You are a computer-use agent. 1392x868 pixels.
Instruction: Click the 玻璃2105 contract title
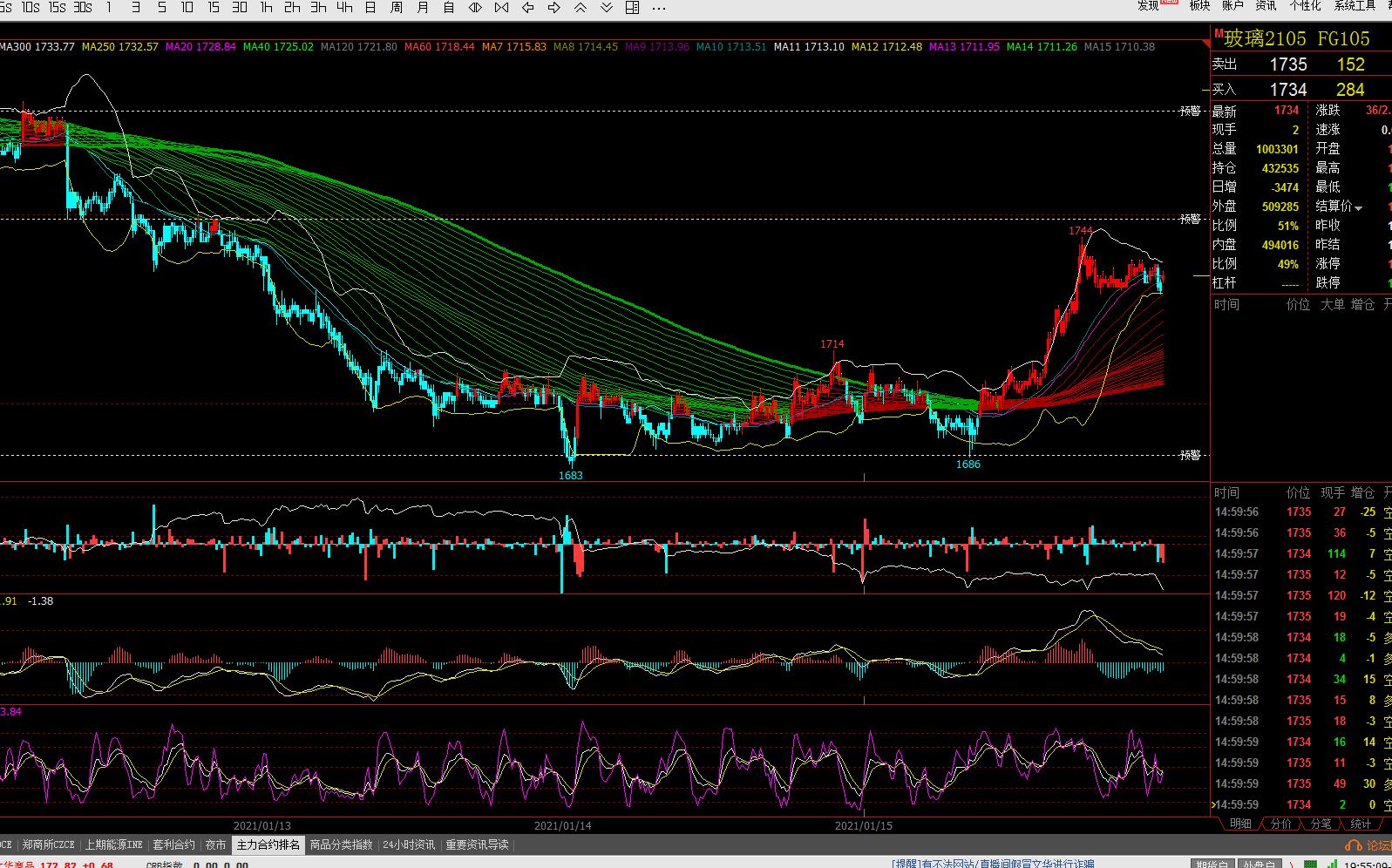pyautogui.click(x=1265, y=38)
